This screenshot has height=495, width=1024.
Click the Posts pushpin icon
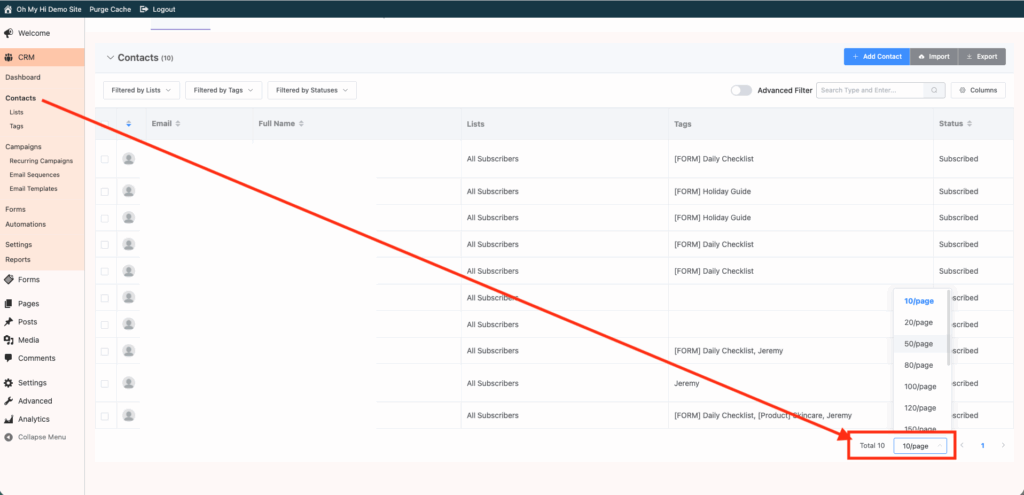point(9,322)
